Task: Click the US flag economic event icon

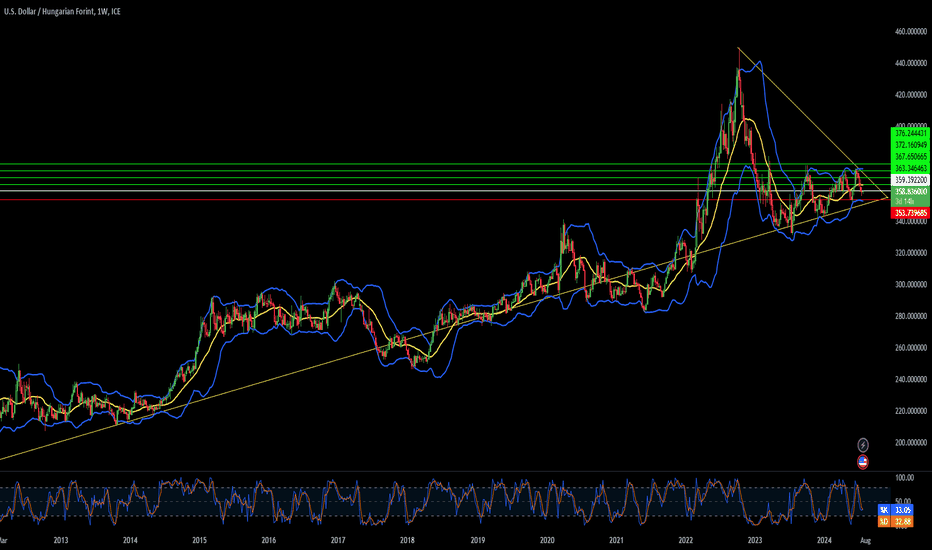Action: point(862,461)
